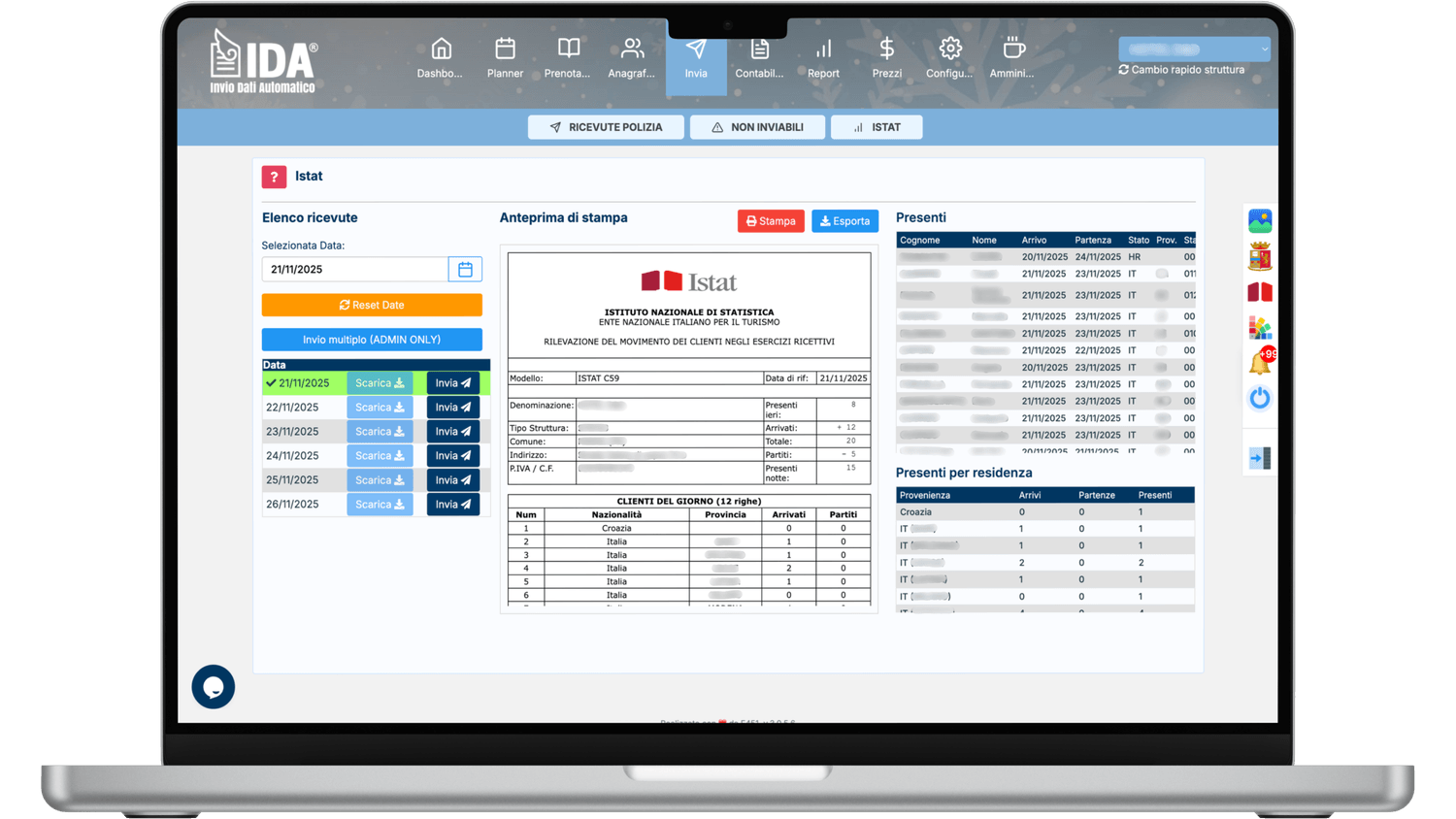Click the Stato column header in Presenti
The image size is (1456, 819).
click(x=1139, y=241)
